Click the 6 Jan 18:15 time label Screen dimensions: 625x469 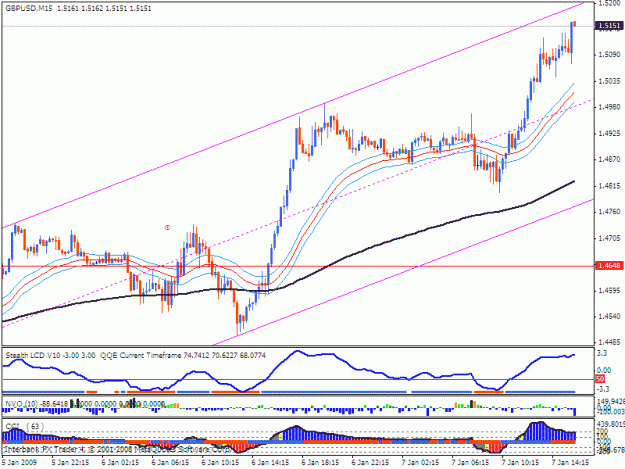(x=320, y=463)
